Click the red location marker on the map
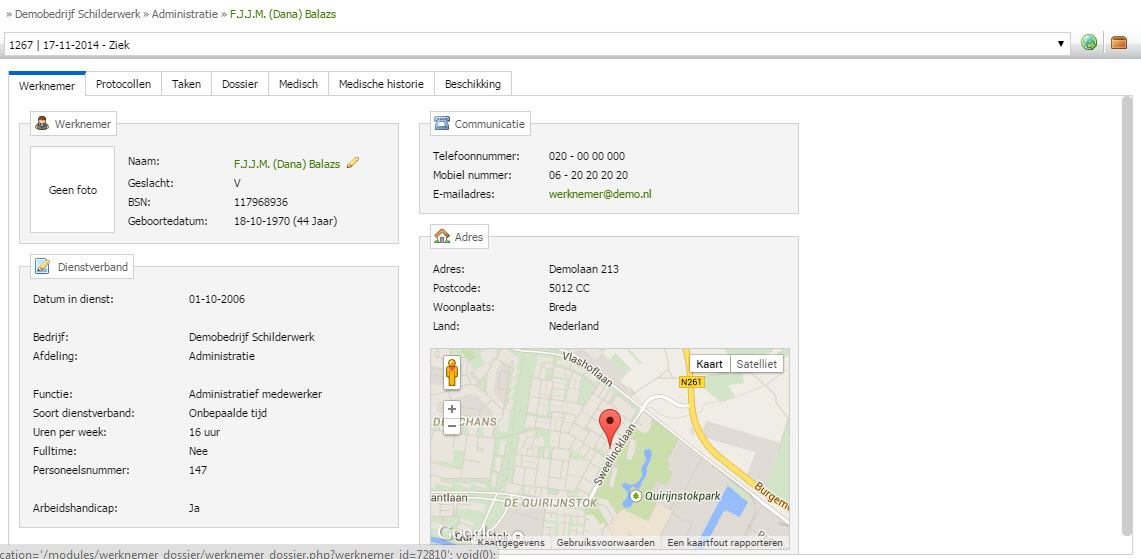Screen dimensions: 1141x559 click(611, 428)
